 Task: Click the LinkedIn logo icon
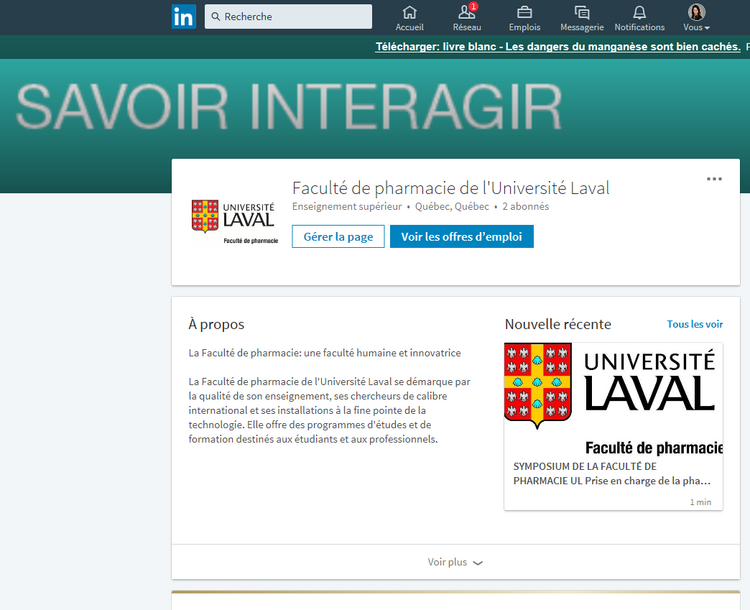184,17
